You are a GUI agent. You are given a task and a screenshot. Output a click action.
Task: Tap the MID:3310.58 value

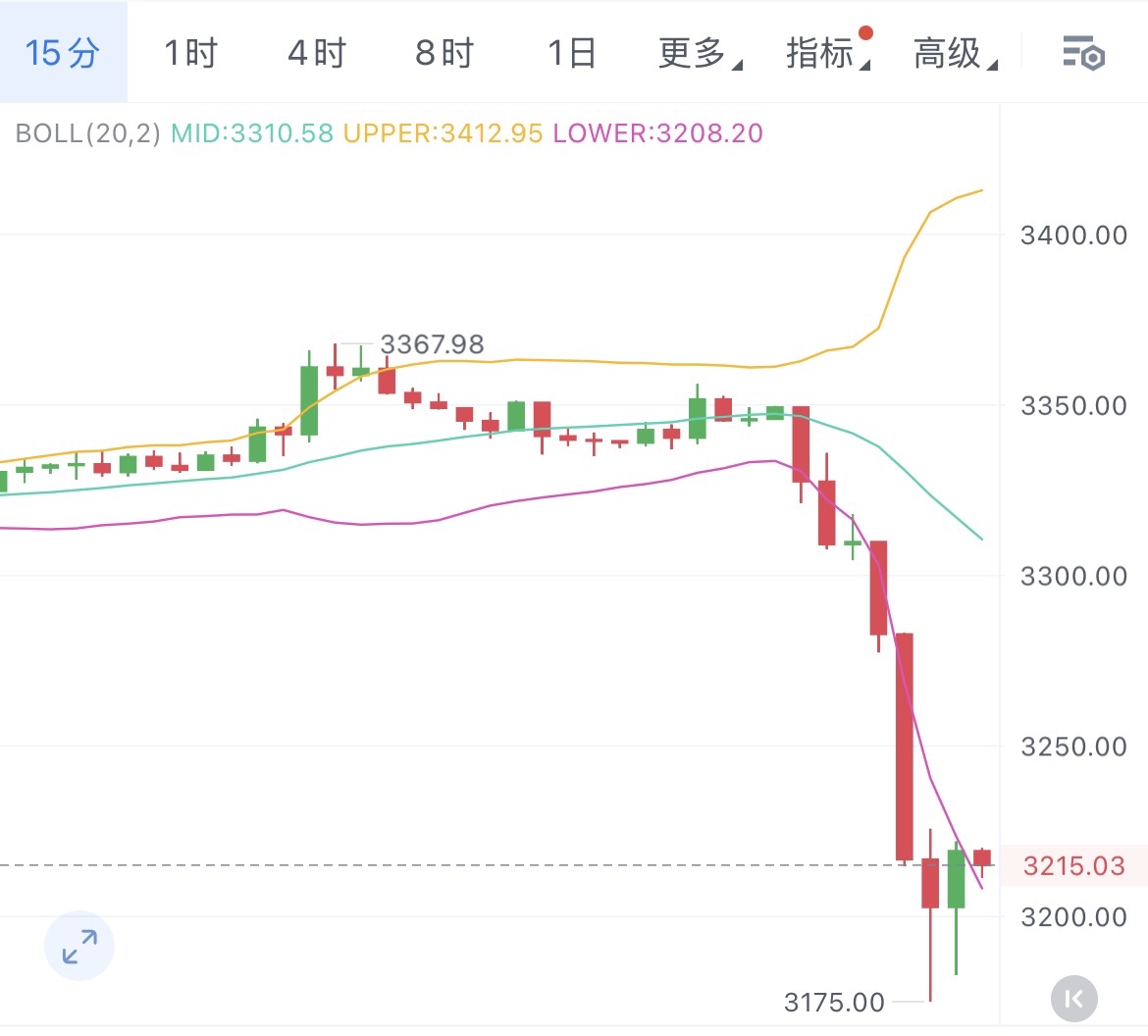coord(252,133)
